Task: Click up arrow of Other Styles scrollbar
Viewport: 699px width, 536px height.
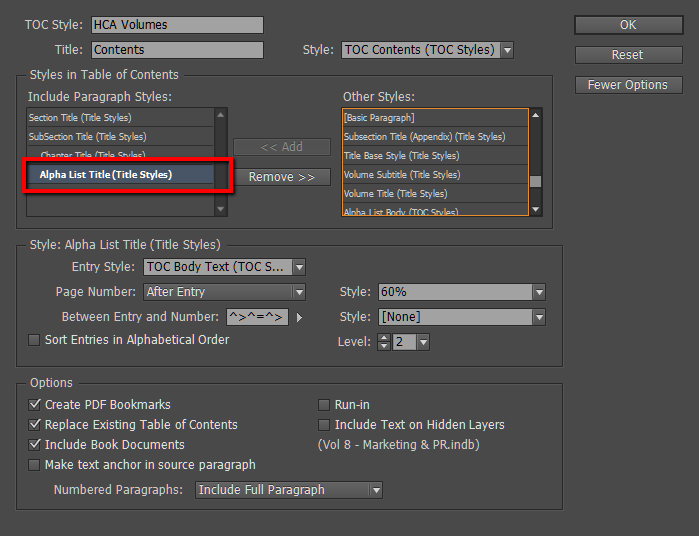Action: (536, 115)
